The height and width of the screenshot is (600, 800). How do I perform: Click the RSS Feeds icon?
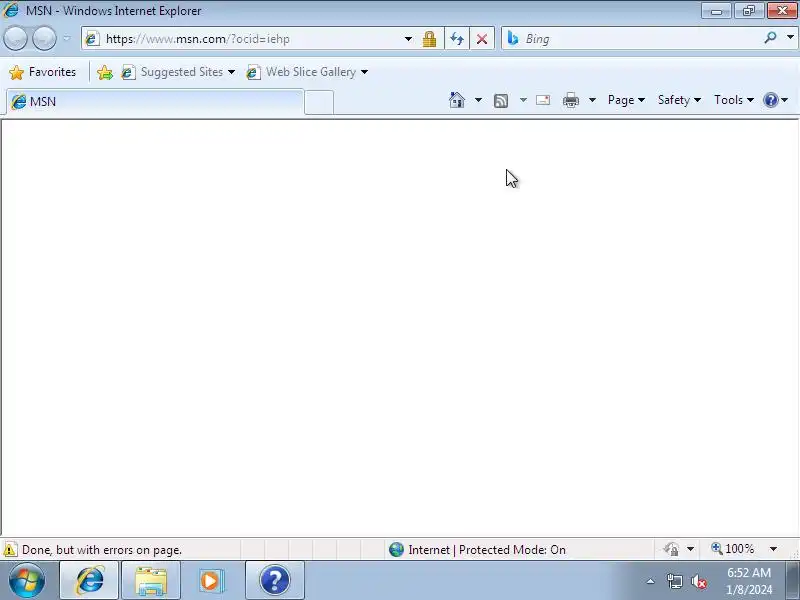point(501,101)
